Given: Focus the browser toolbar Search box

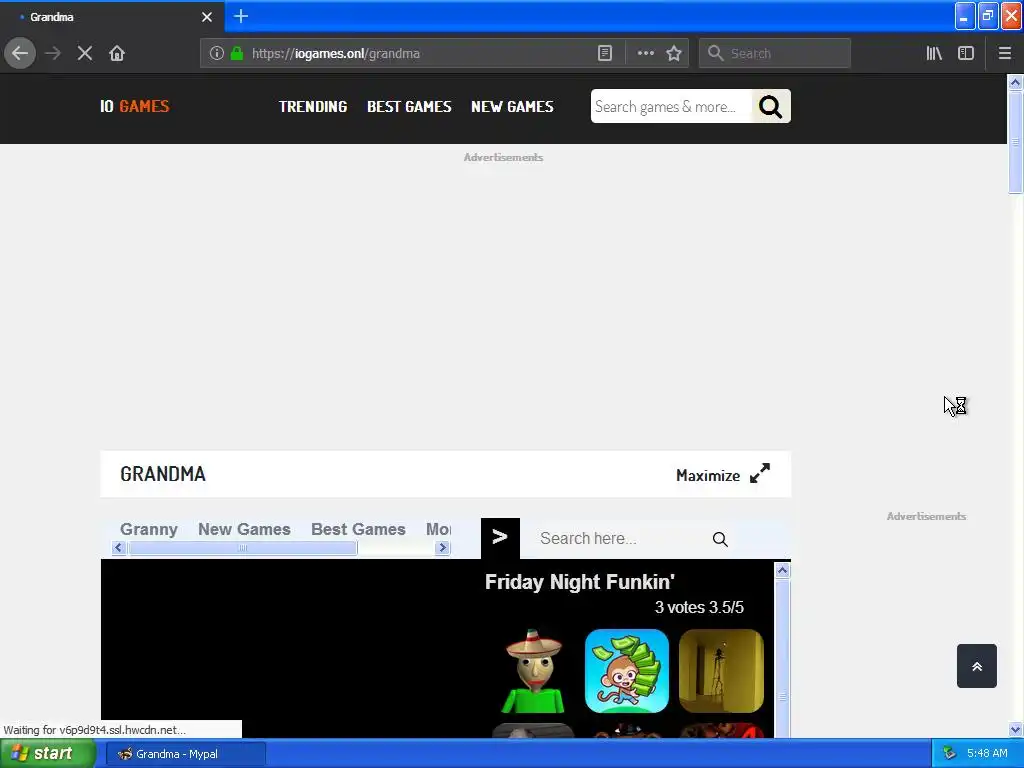Looking at the screenshot, I should [x=775, y=54].
